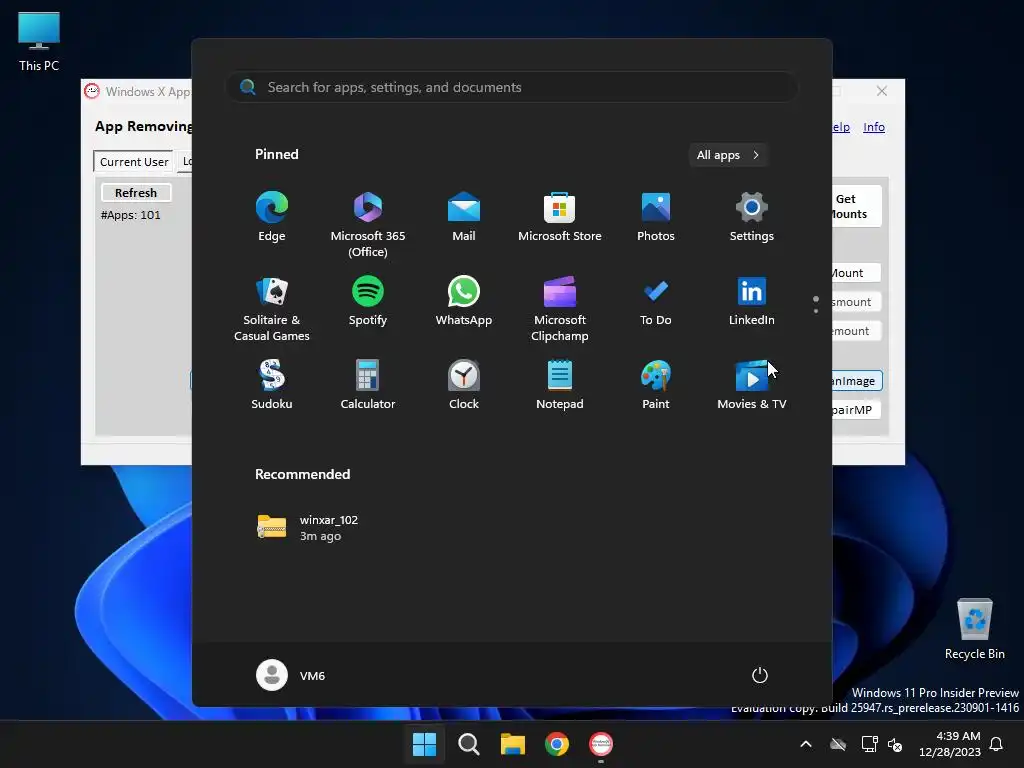
Task: Open clock and date flyout
Action: tap(950, 744)
